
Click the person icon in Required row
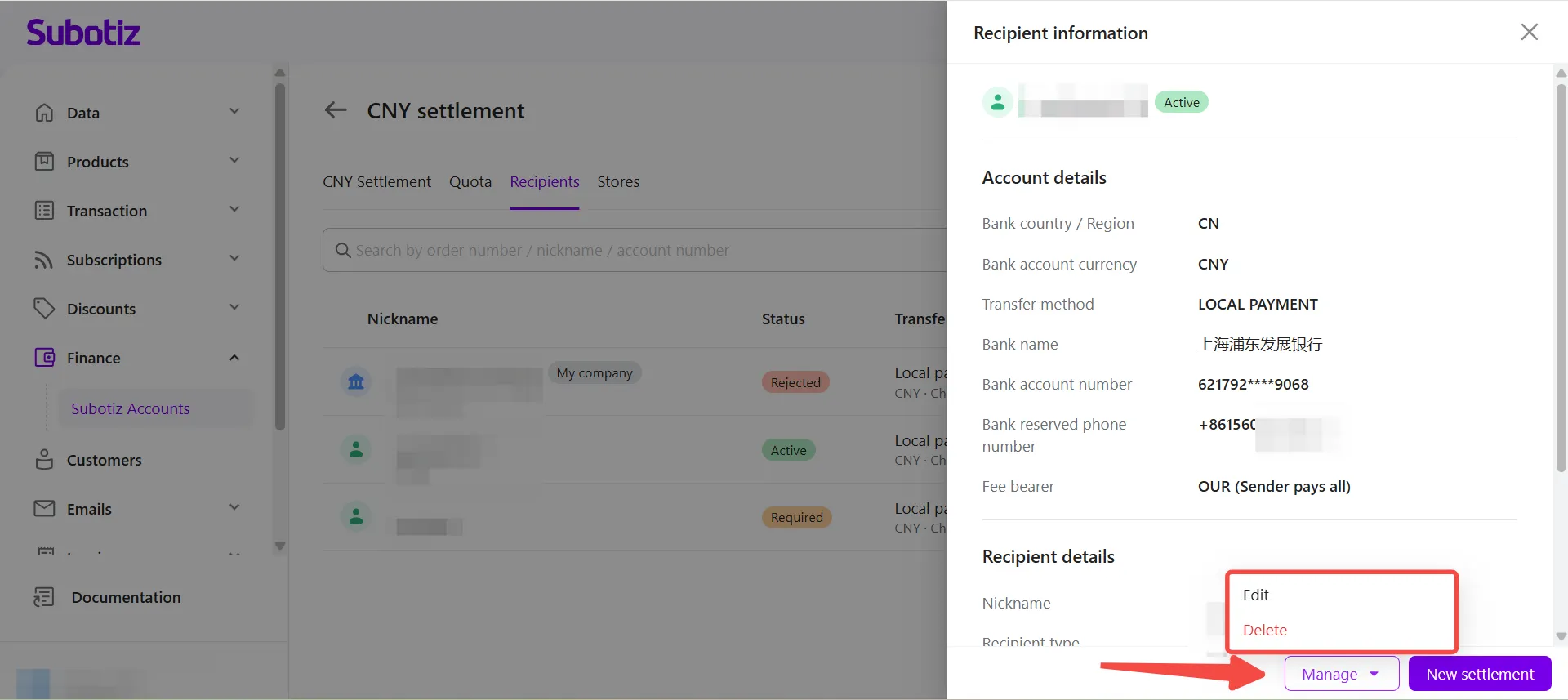tap(356, 517)
